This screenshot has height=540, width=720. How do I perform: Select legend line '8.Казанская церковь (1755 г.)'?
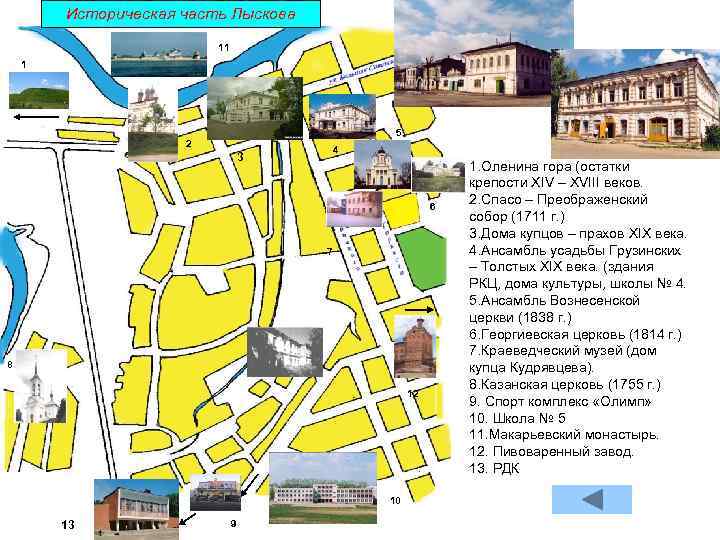pyautogui.click(x=565, y=384)
